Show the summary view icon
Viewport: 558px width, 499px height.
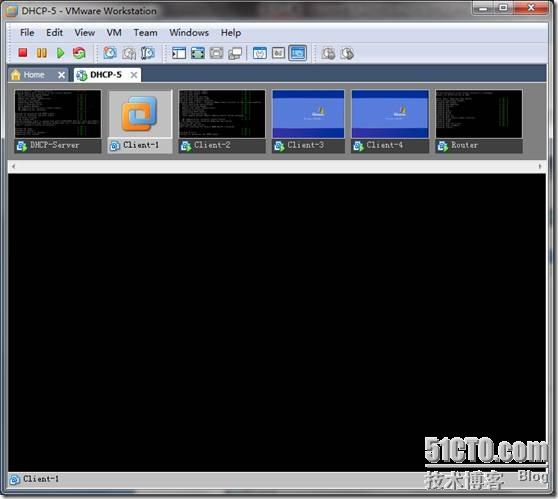[x=260, y=53]
